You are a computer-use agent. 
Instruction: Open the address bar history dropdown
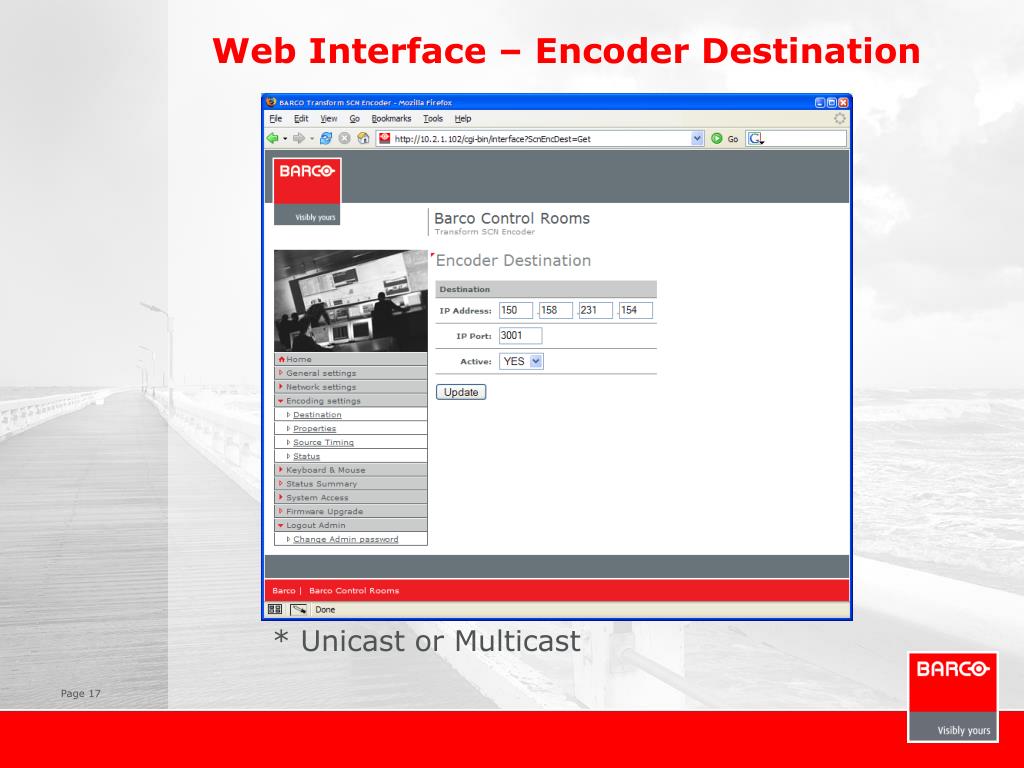pos(697,138)
